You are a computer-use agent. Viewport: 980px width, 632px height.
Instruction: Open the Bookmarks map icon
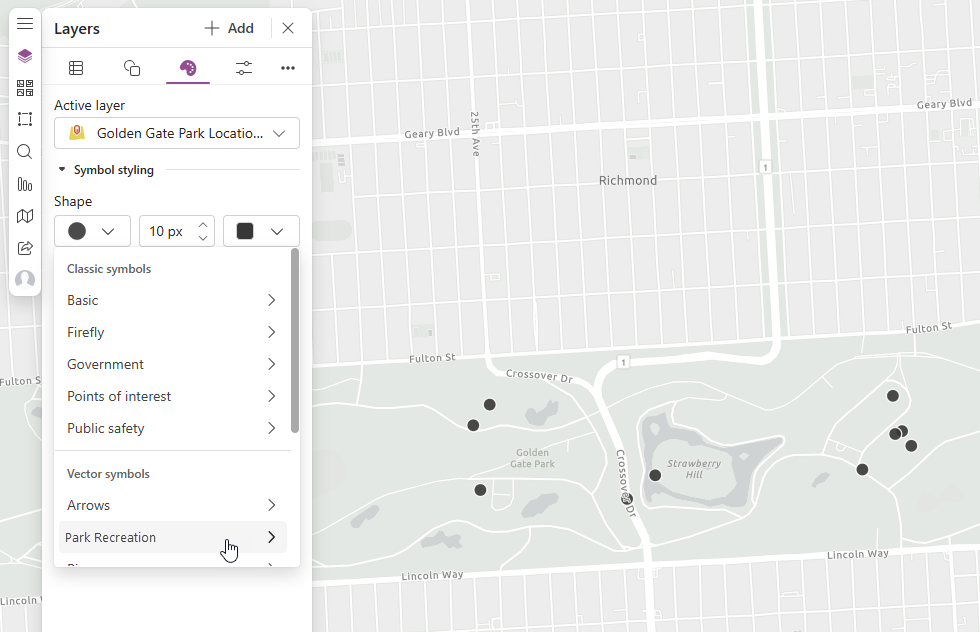coord(24,215)
